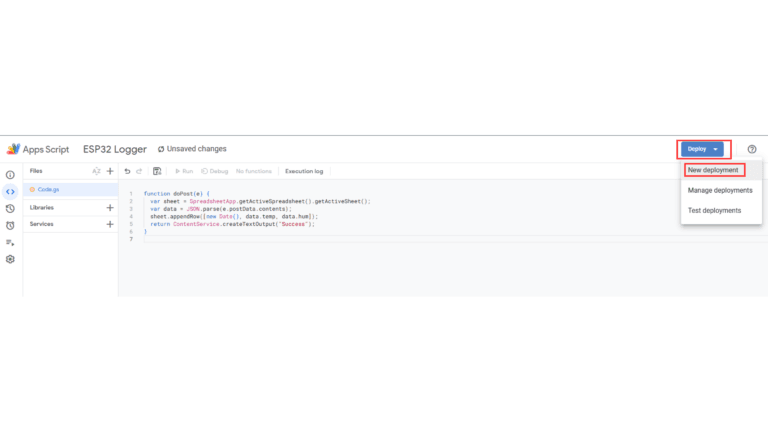
Task: Open the Executions list icon
Action: [x=10, y=242]
